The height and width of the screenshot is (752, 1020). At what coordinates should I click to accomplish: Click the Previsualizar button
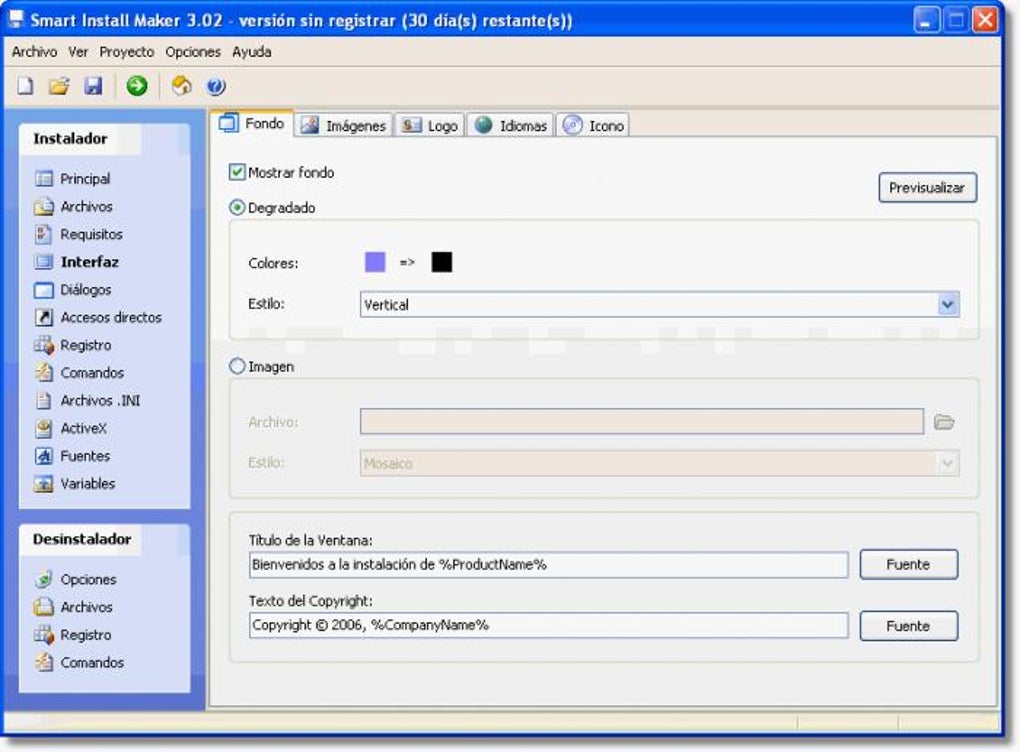tap(927, 187)
